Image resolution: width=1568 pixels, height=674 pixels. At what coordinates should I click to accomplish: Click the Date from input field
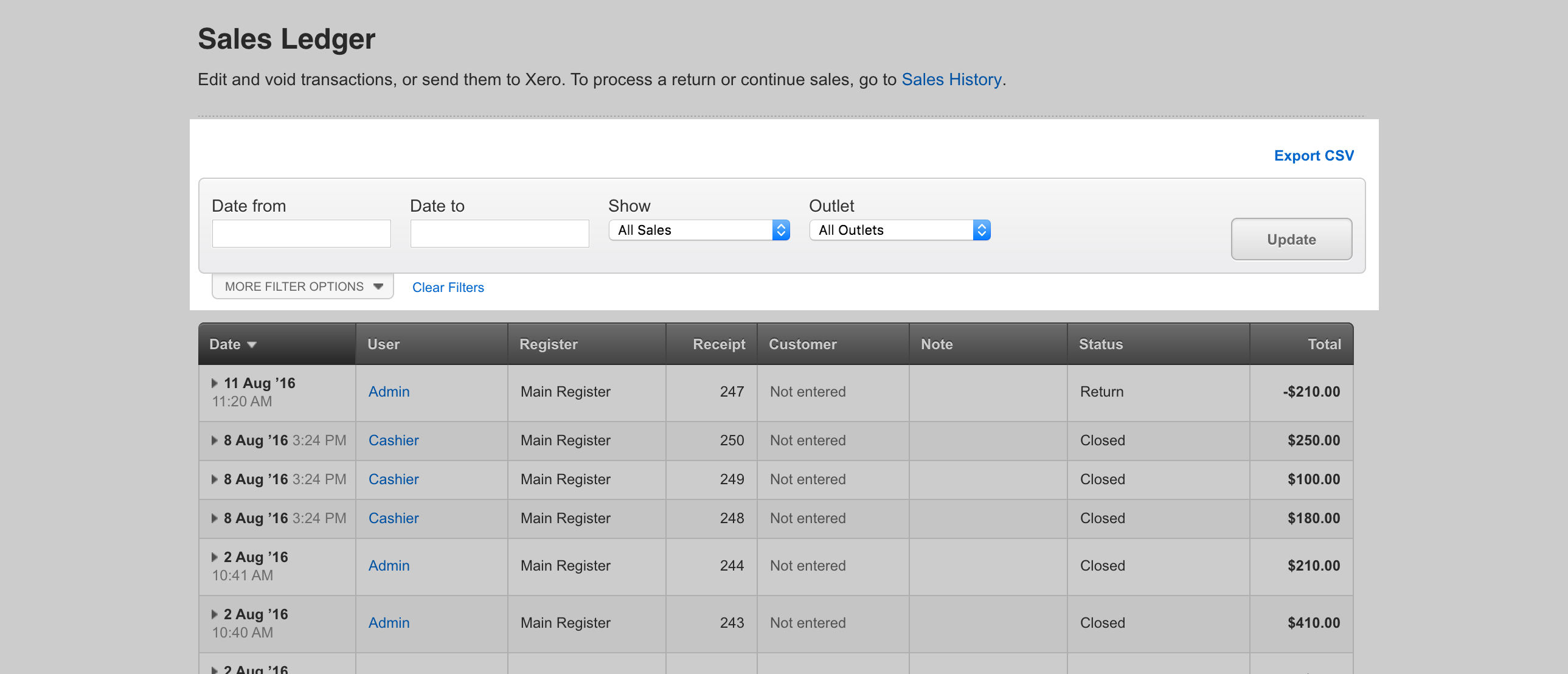click(x=301, y=234)
